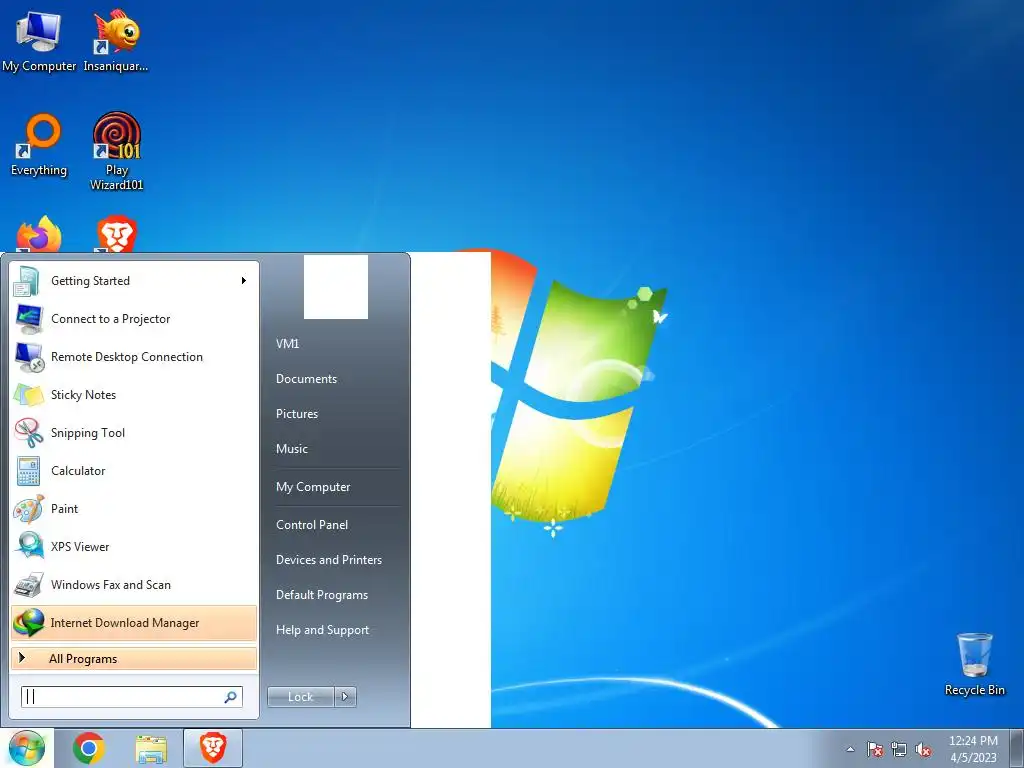Expand All Programs list
Viewport: 1024px width, 768px height.
point(134,659)
